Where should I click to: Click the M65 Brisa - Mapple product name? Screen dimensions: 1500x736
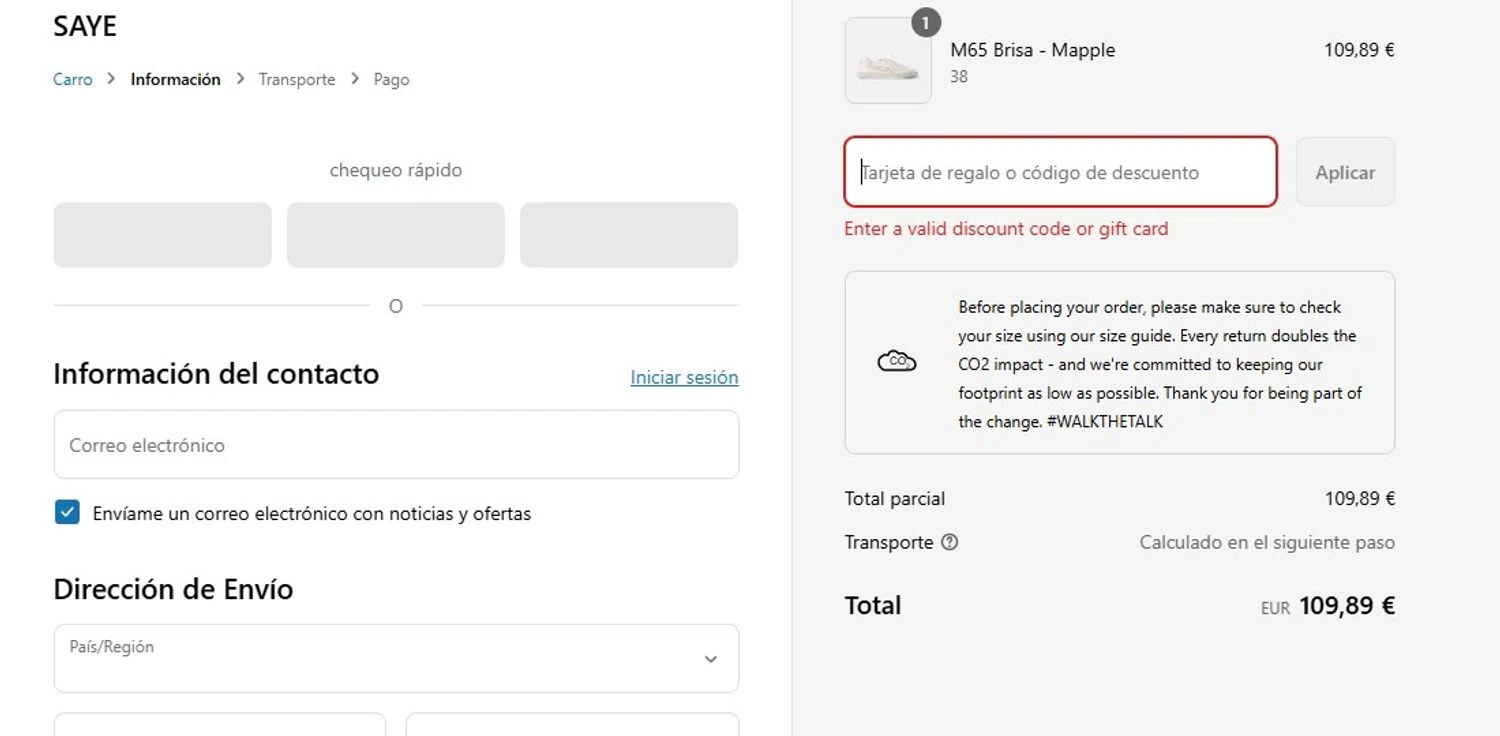coord(1032,50)
